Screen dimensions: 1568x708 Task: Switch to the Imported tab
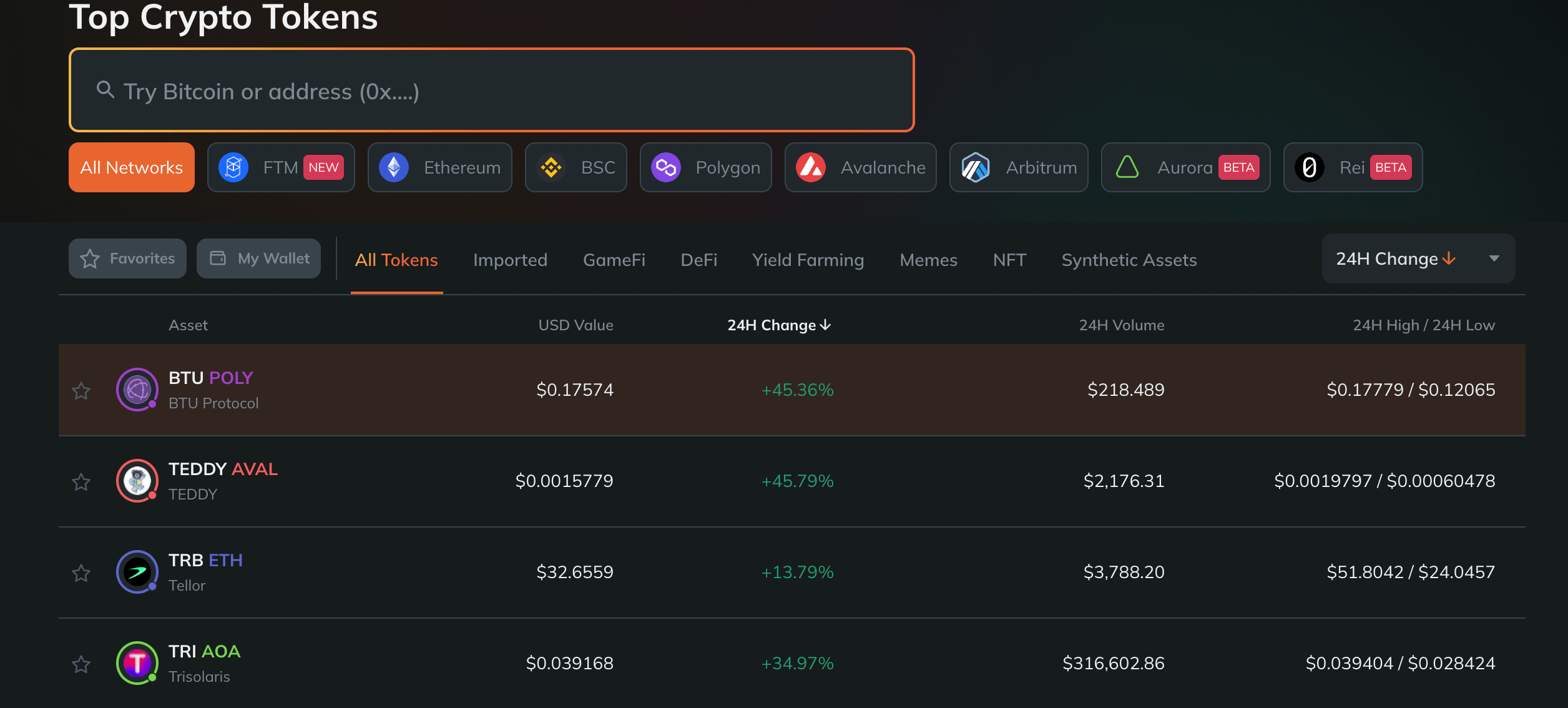[x=510, y=260]
